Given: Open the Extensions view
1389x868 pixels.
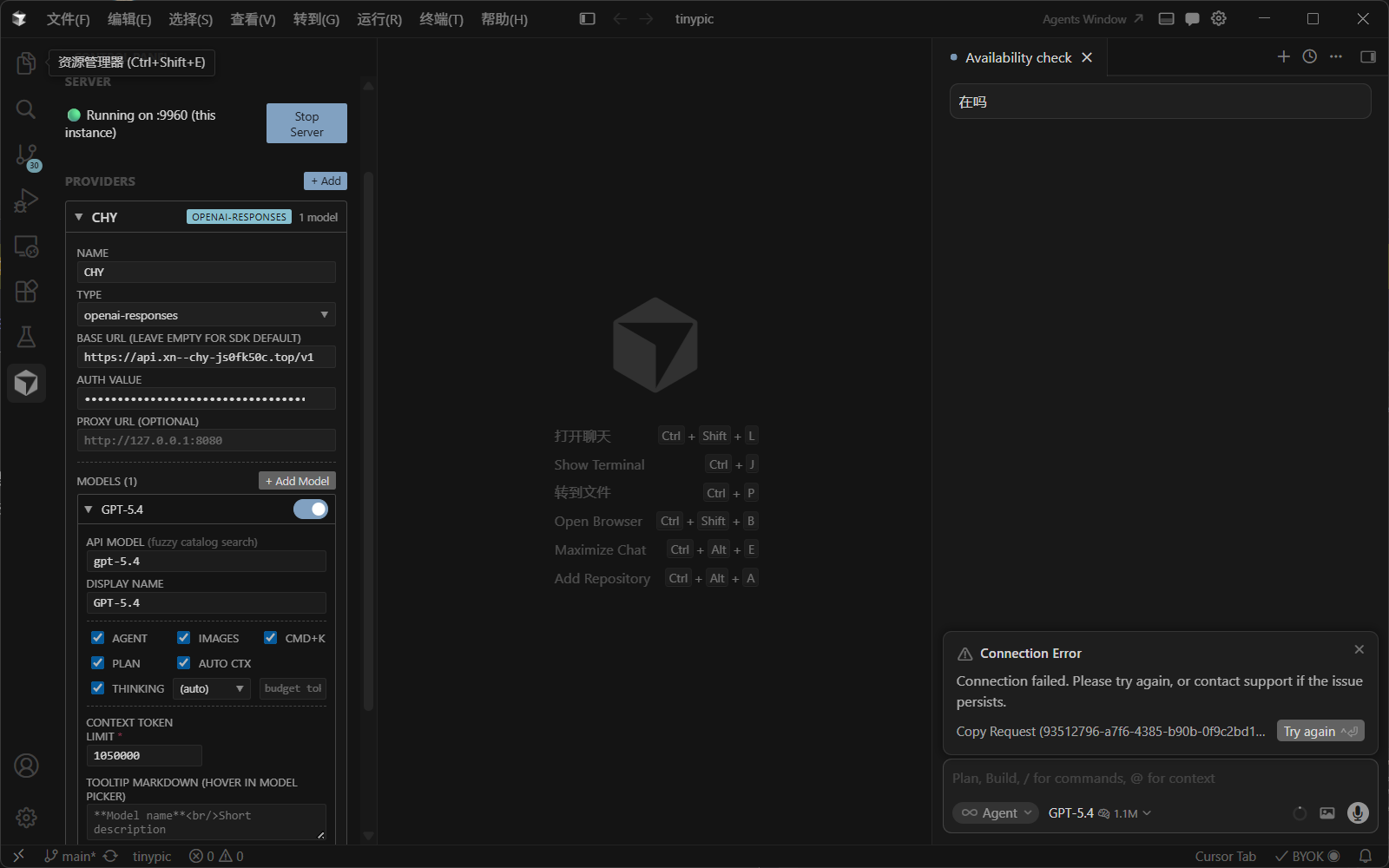Looking at the screenshot, I should (x=26, y=292).
